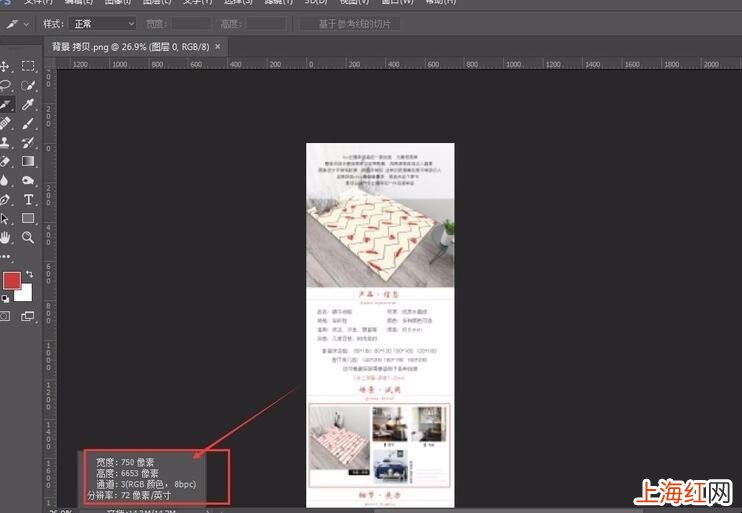Image resolution: width=742 pixels, height=513 pixels.
Task: Select the Sponge tool
Action: [28, 180]
